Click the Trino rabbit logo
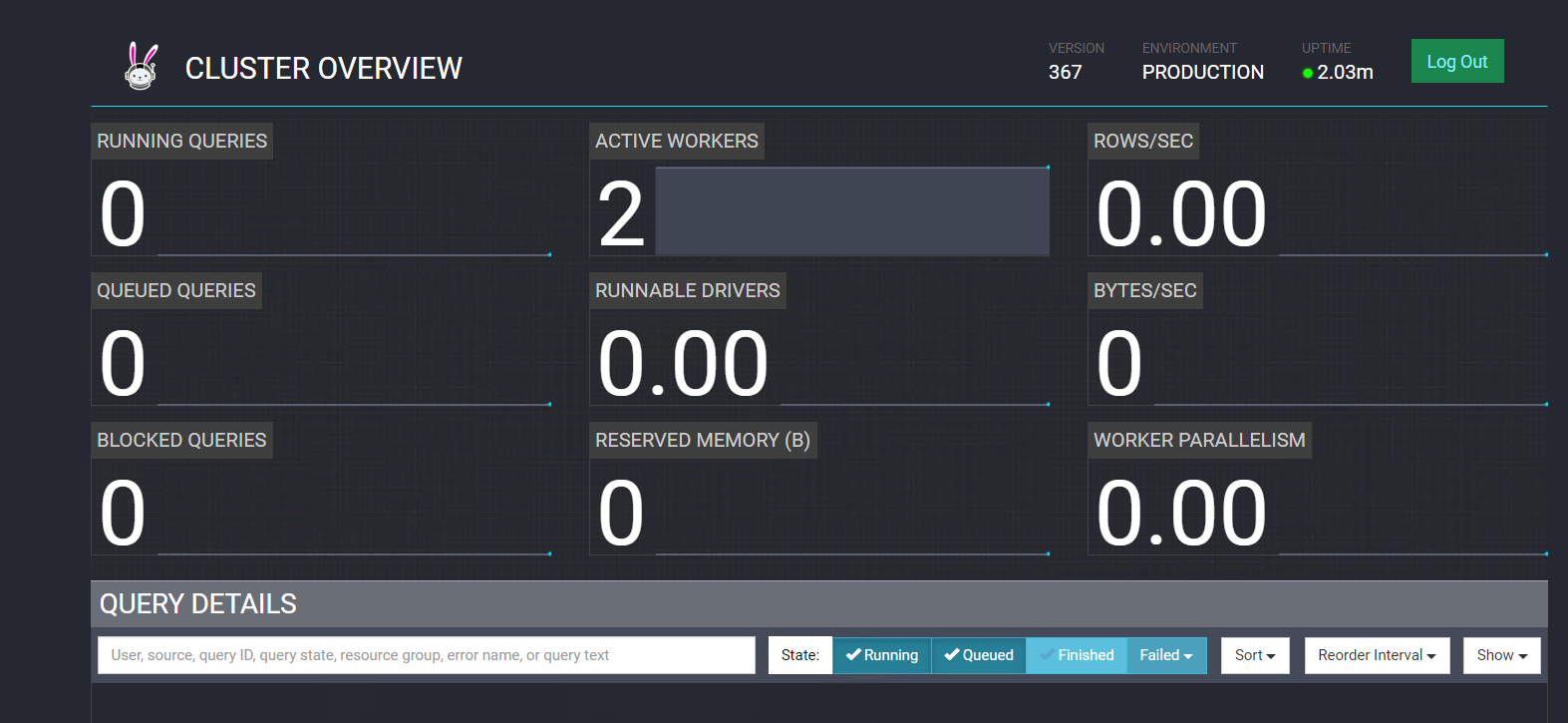1568x723 pixels. [x=142, y=67]
